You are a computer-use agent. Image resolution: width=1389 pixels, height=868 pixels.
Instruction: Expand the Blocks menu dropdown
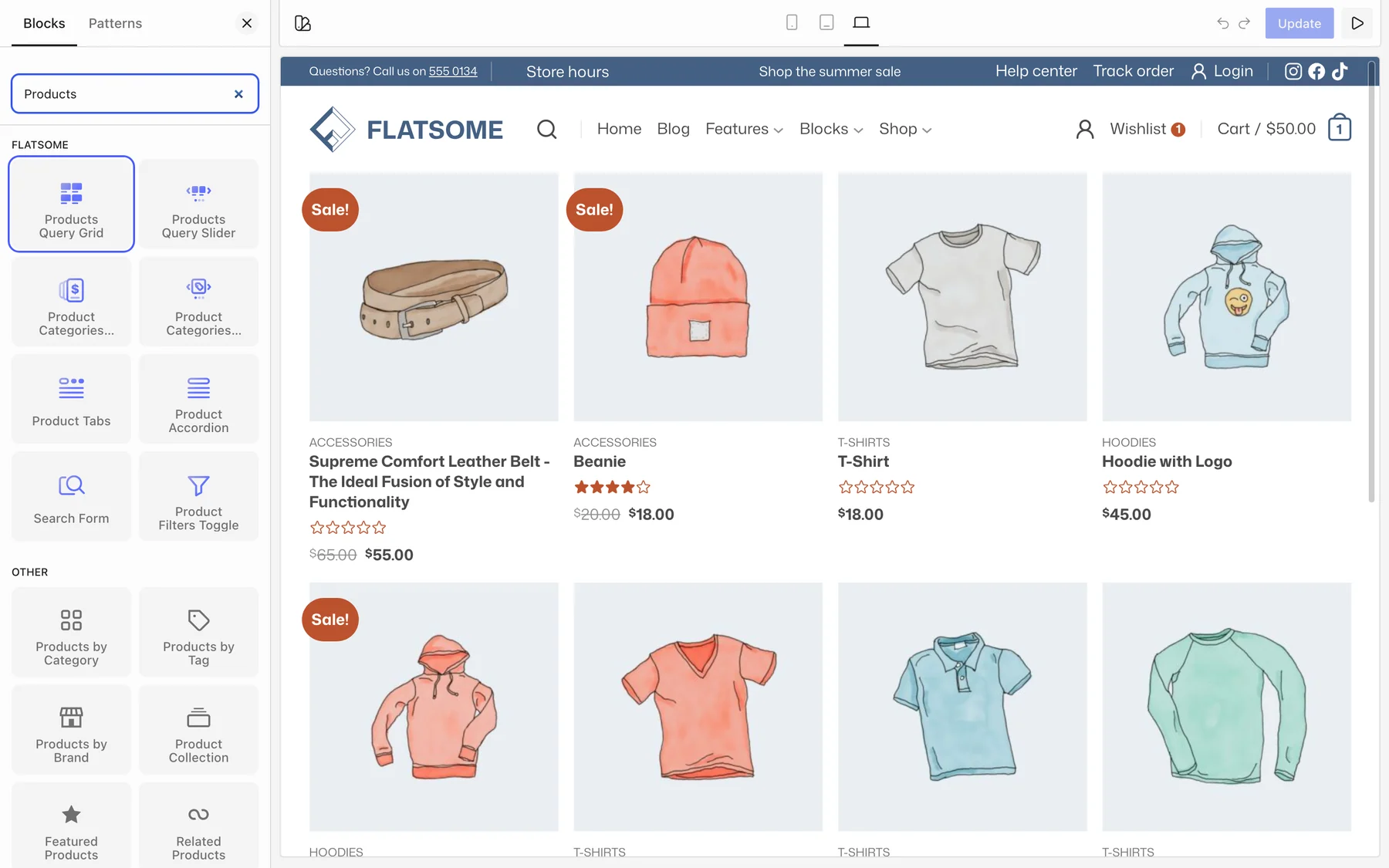[831, 129]
